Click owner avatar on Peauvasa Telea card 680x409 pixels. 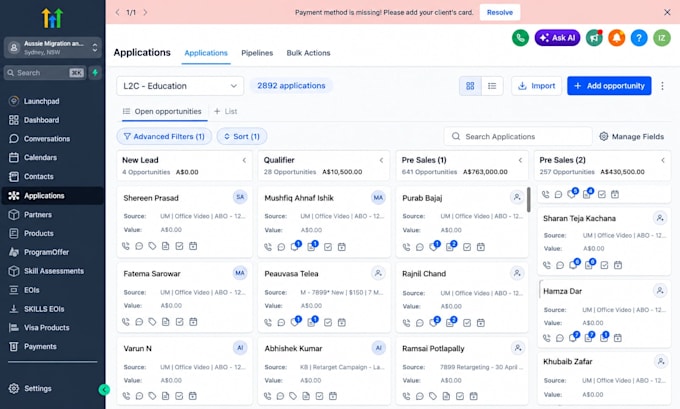point(378,273)
